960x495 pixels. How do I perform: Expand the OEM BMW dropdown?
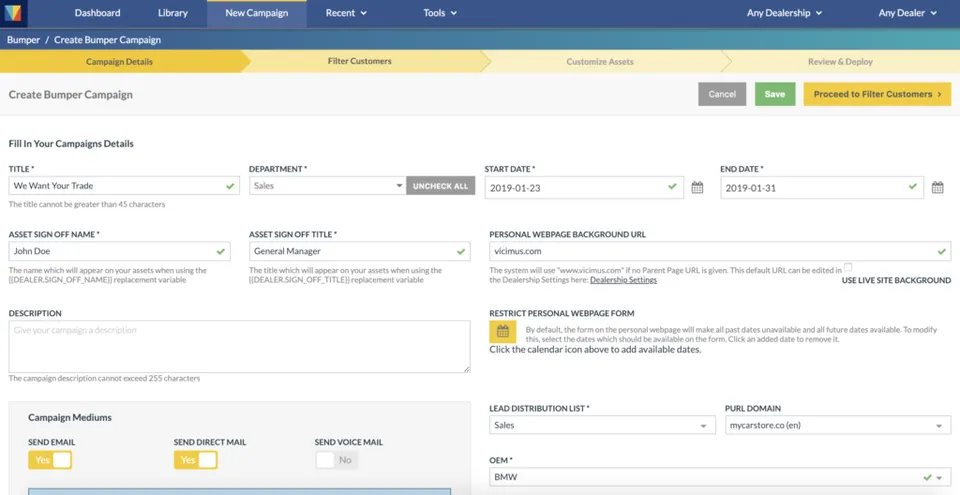tap(720, 477)
